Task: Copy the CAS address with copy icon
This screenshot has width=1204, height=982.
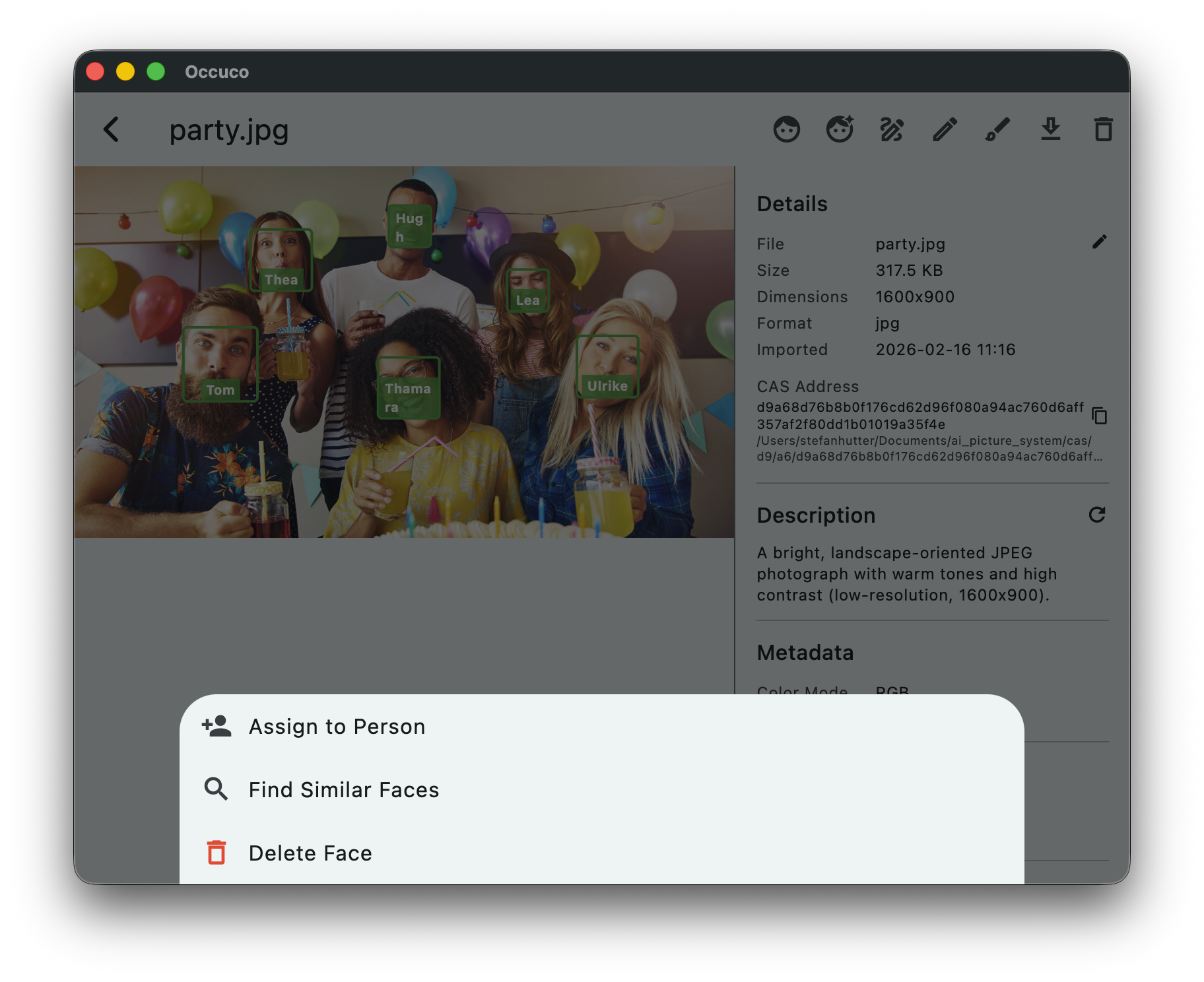Action: [1099, 416]
